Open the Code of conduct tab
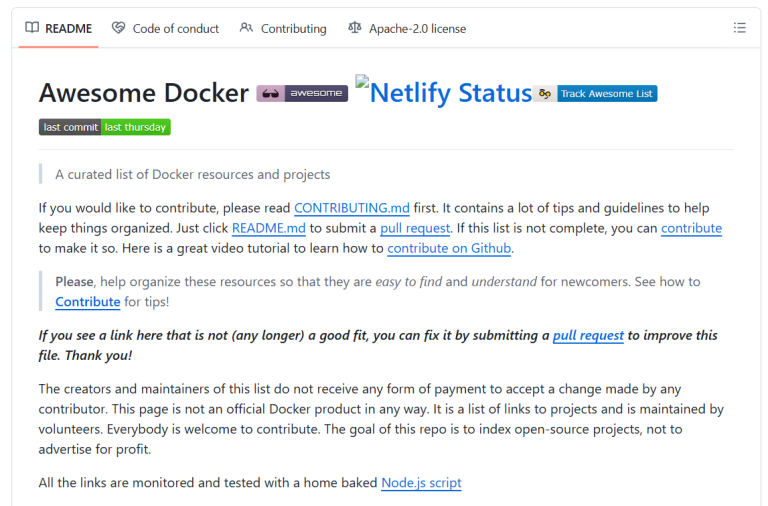768x506 pixels. pyautogui.click(x=166, y=28)
